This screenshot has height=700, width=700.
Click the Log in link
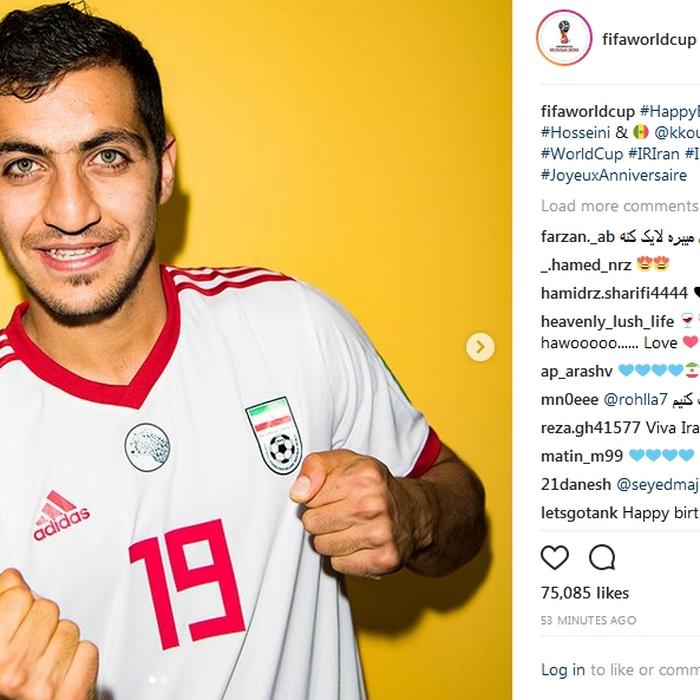[x=563, y=669]
